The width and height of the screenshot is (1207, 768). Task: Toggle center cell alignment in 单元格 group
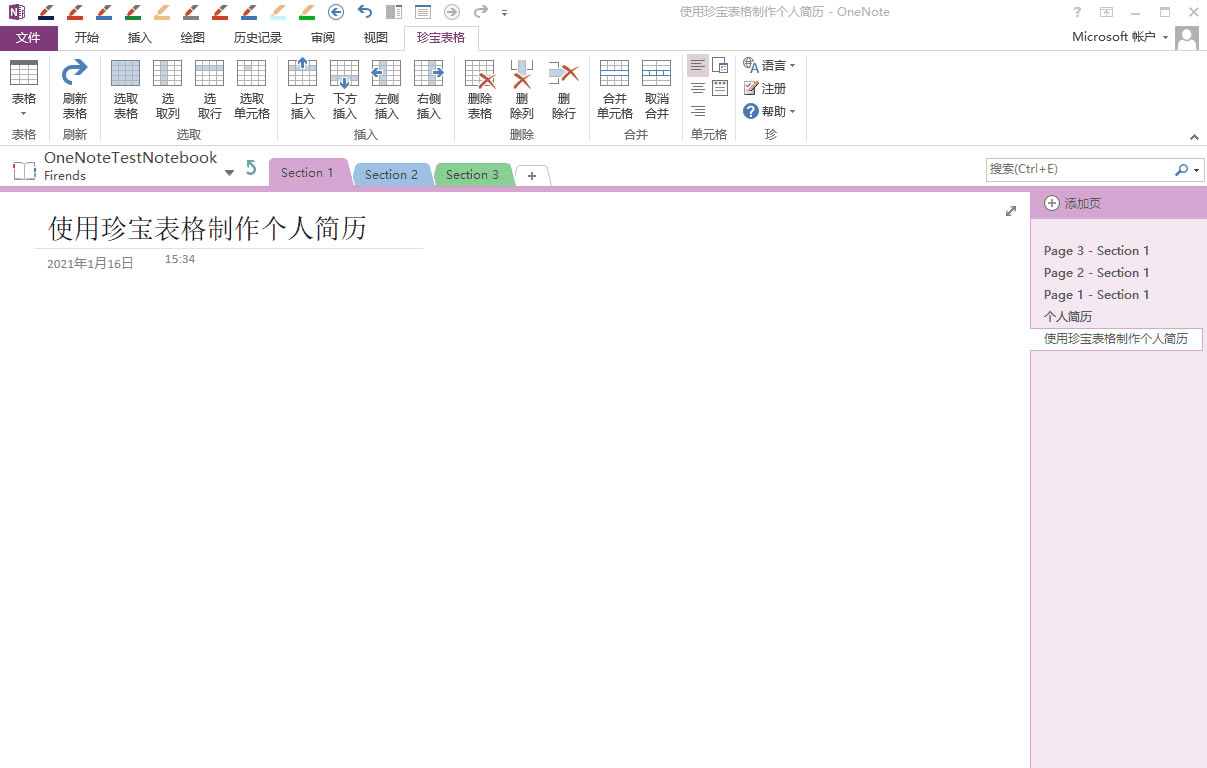(x=697, y=88)
